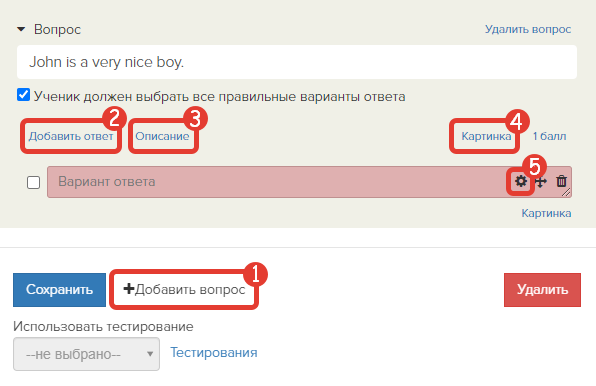Click the answer field resize handle
The height and width of the screenshot is (386, 596).
coord(566,193)
